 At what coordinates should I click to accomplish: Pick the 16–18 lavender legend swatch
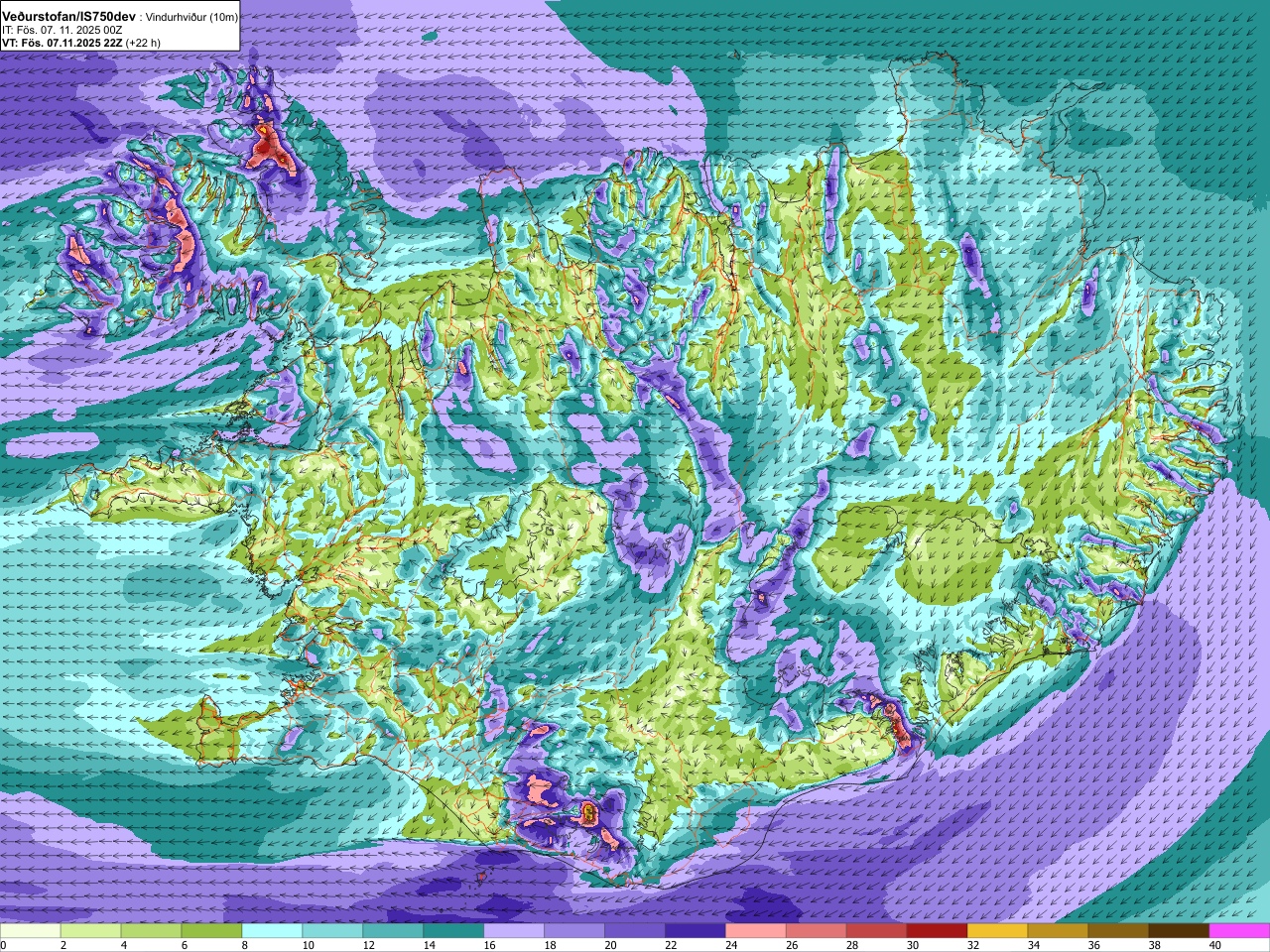coord(514,931)
